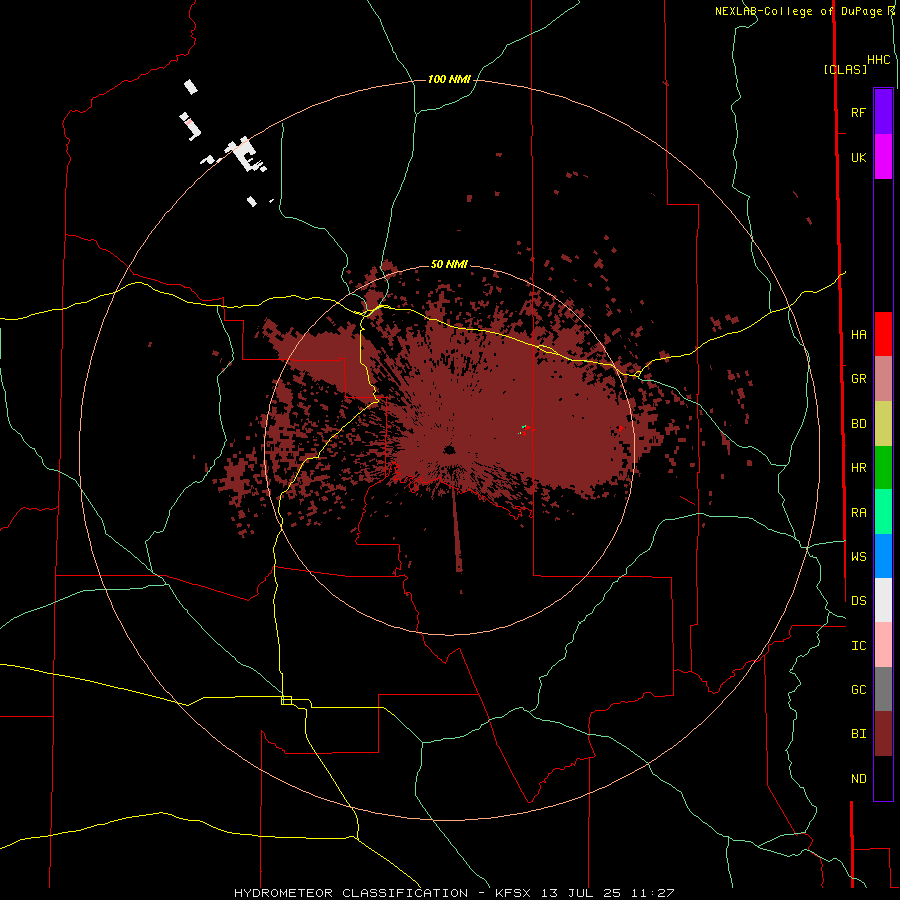The height and width of the screenshot is (900, 900).
Task: Click the black ND legend swatch
Action: coord(883,778)
